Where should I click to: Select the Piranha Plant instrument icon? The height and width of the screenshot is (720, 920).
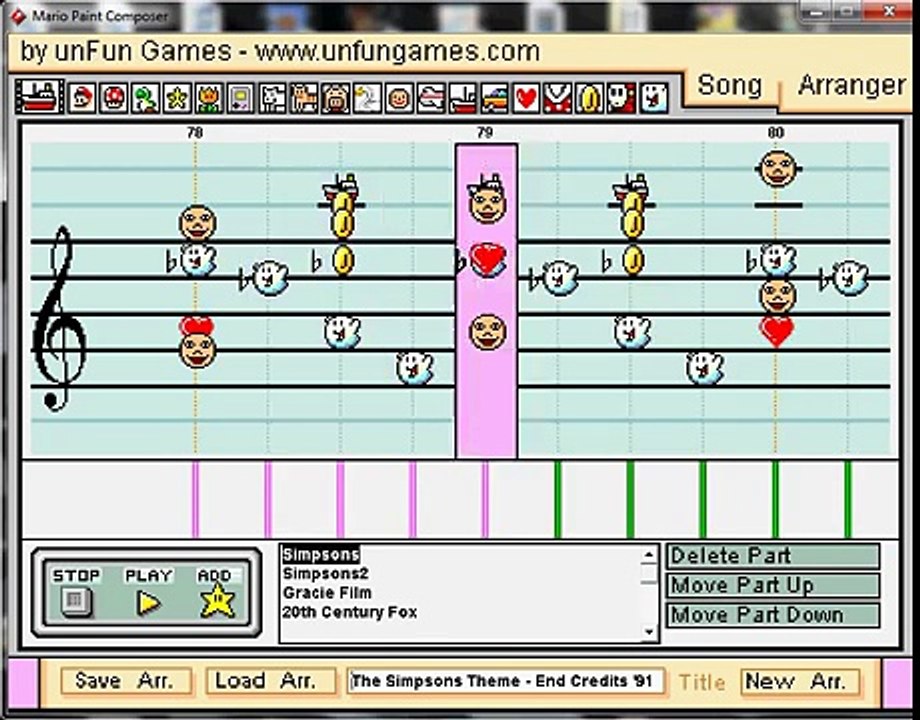(x=557, y=97)
